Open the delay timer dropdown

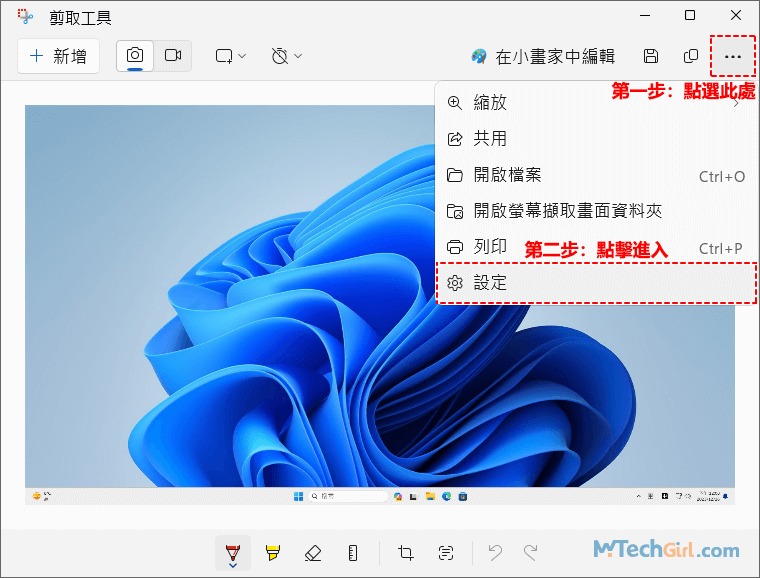pyautogui.click(x=287, y=57)
